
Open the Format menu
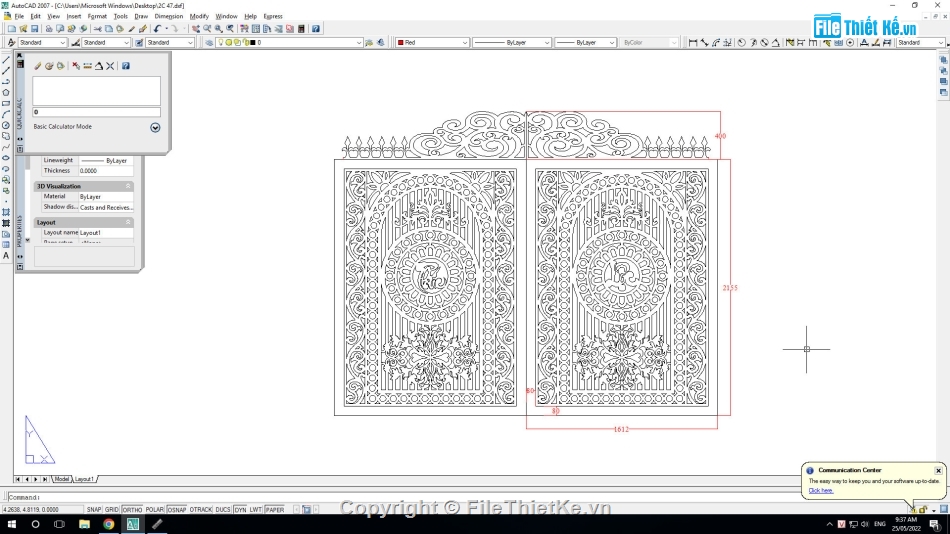coord(97,16)
